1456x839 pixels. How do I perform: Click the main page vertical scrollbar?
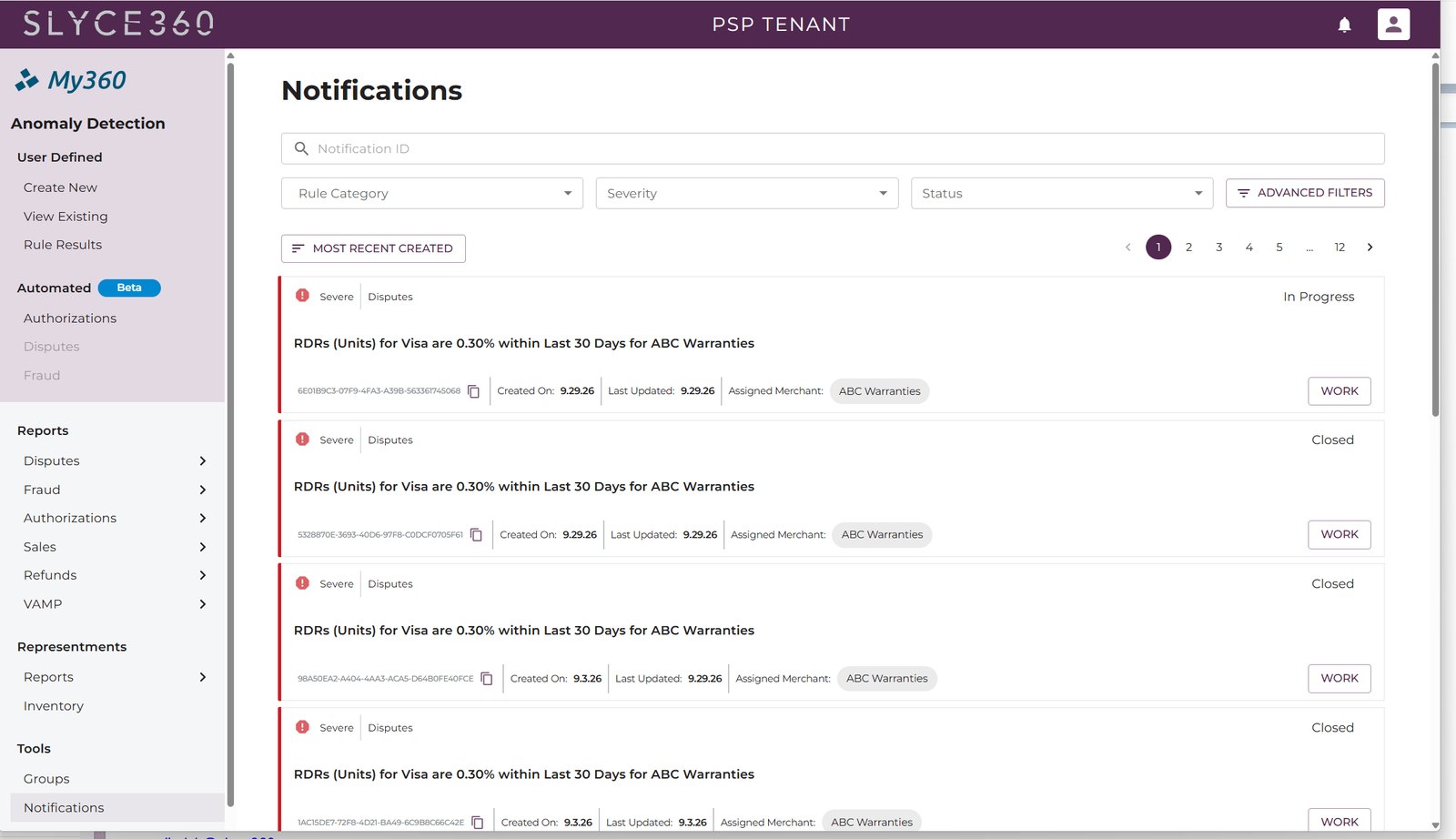tap(1435, 239)
